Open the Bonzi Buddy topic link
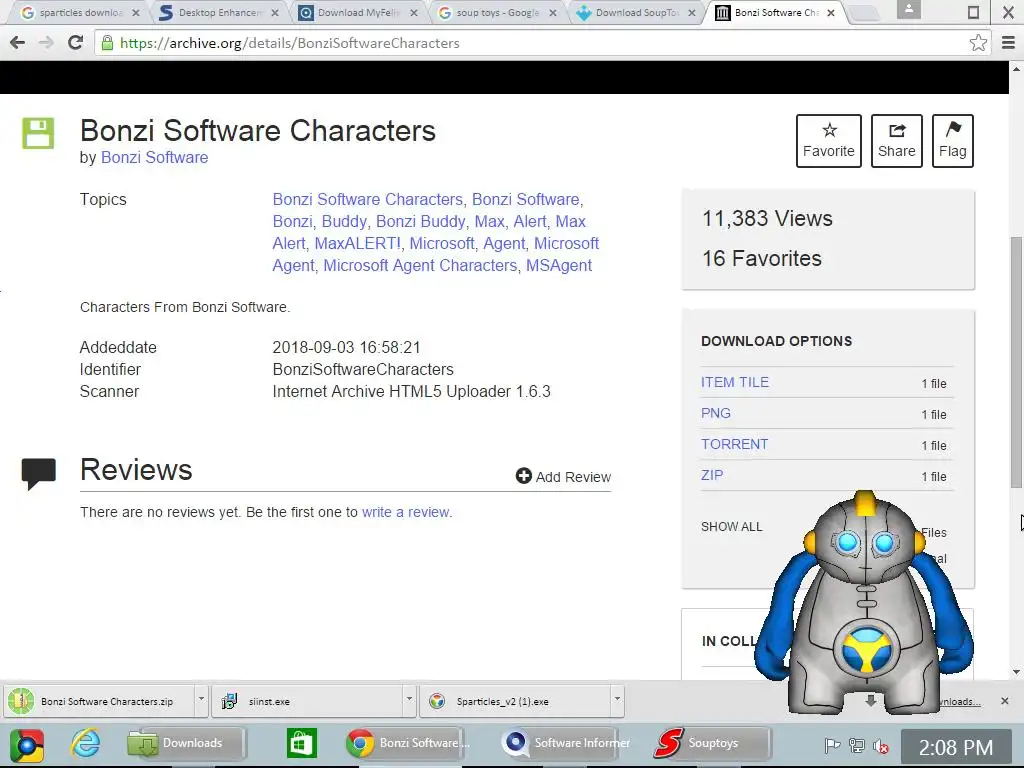1024x768 pixels. (x=421, y=221)
